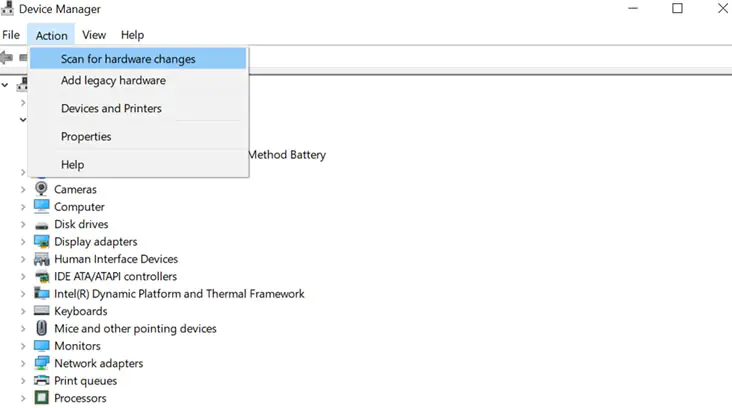This screenshot has width=732, height=408.
Task: Select the Network adapters label
Action: 99,364
